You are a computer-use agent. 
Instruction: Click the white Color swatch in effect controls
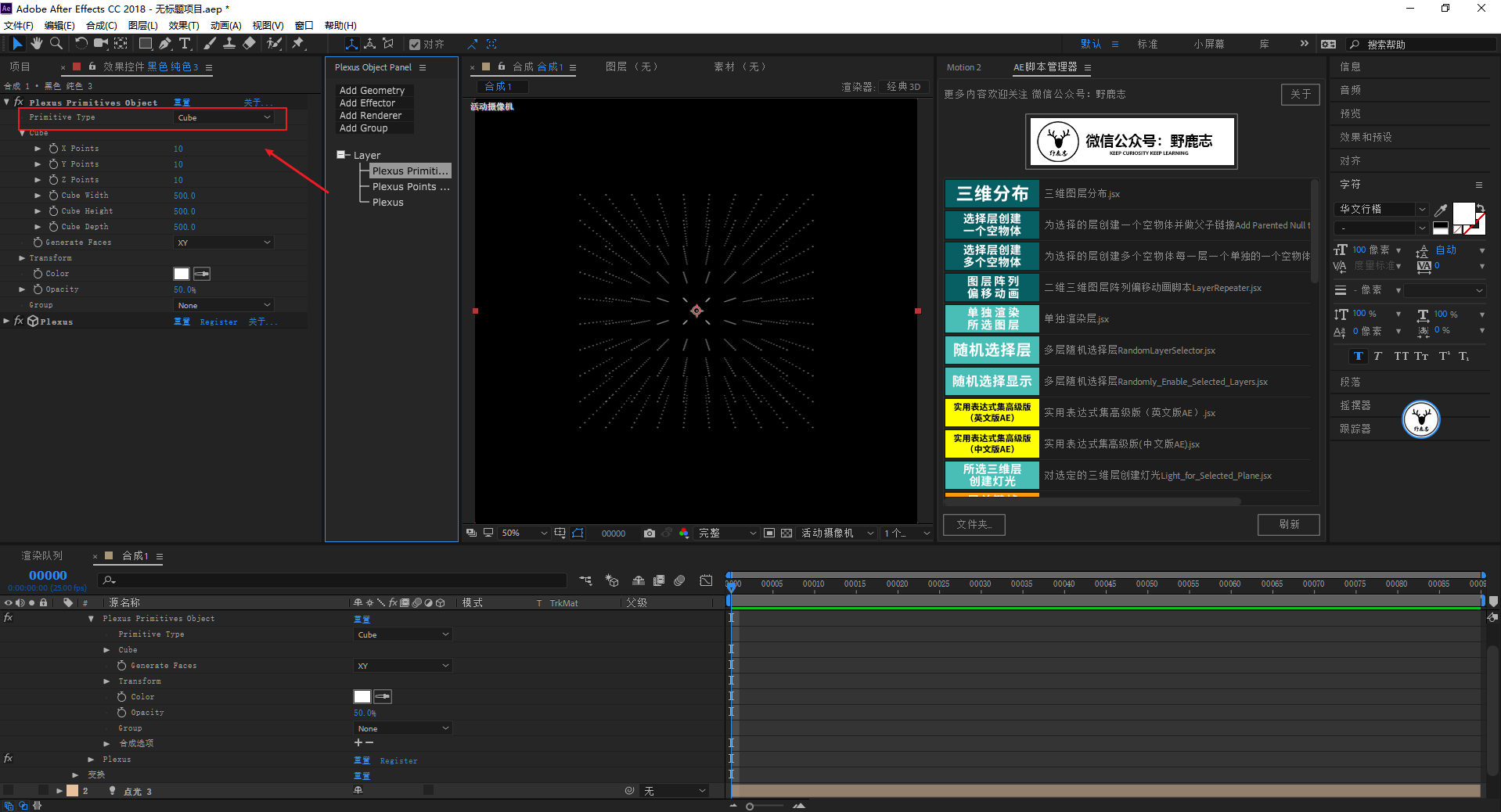click(182, 274)
